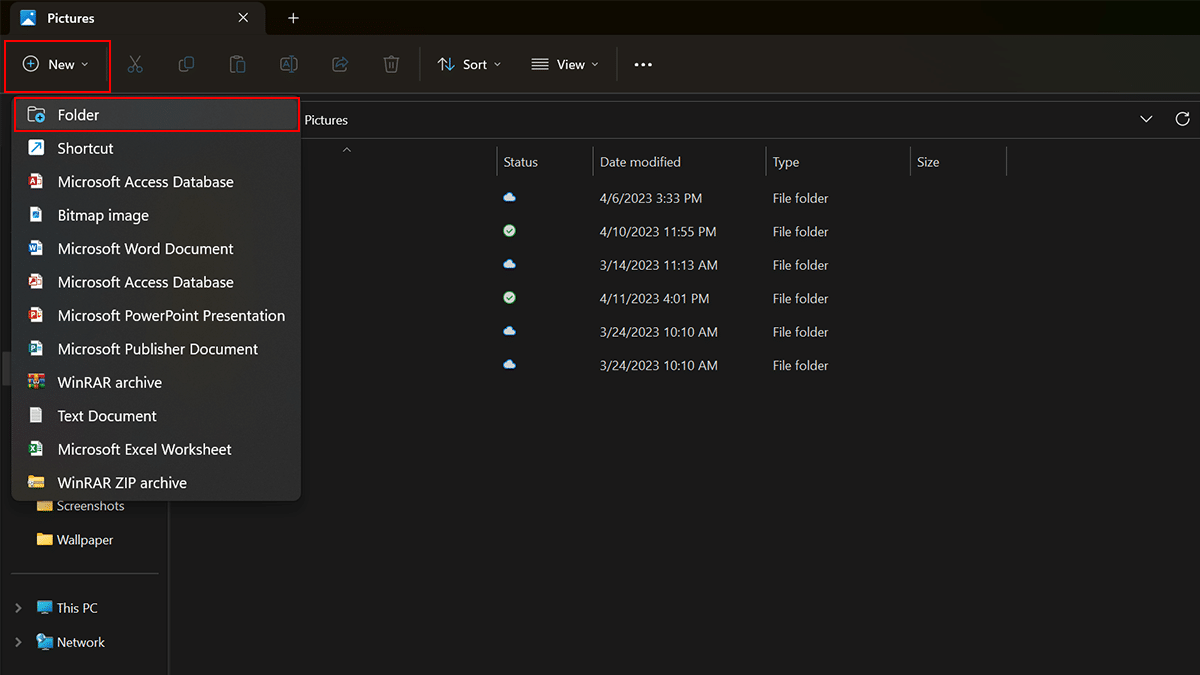1200x675 pixels.
Task: Open the Sort dropdown menu
Action: pyautogui.click(x=469, y=65)
